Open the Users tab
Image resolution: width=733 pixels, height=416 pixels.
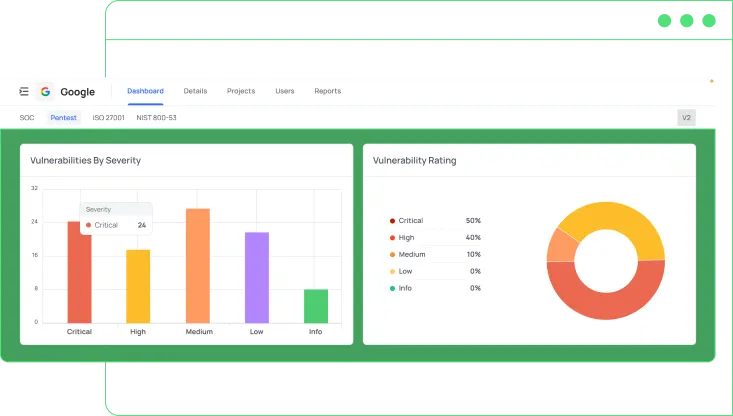point(285,91)
